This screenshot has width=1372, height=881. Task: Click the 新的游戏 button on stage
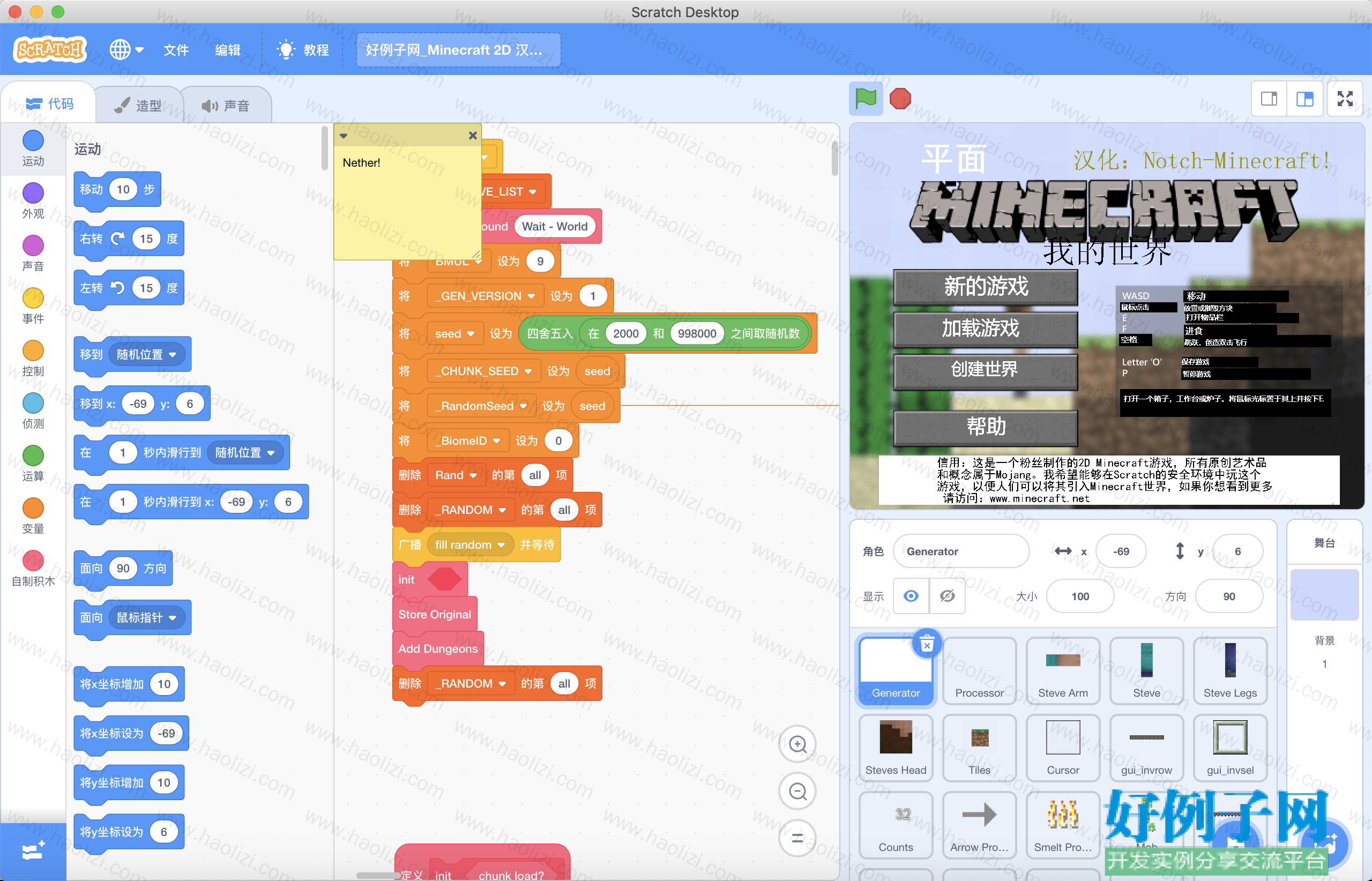(985, 287)
